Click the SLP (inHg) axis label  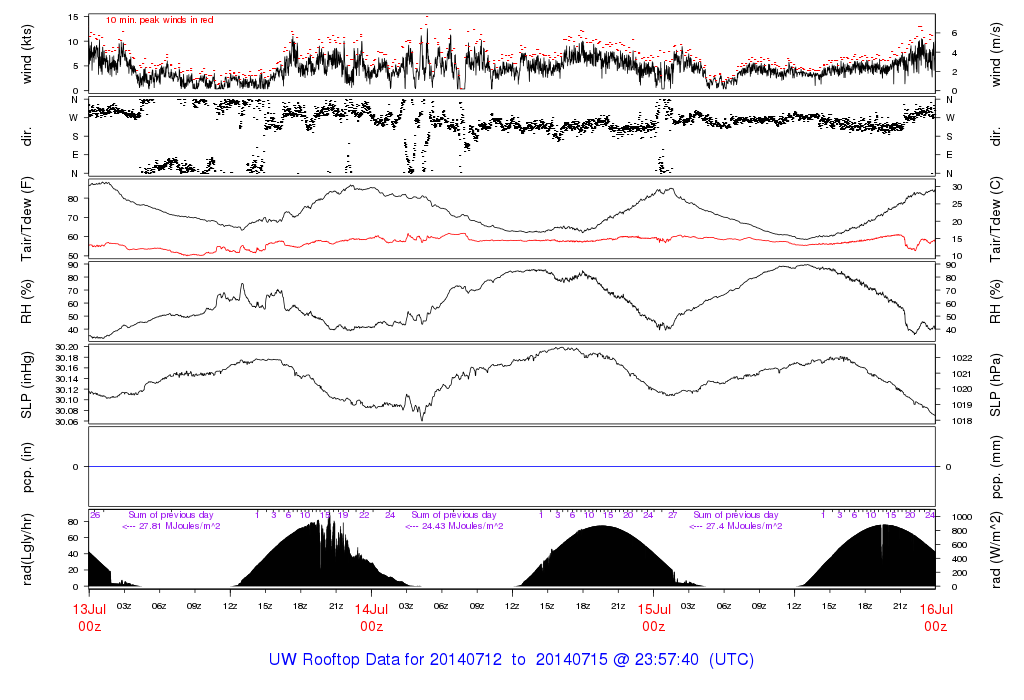[27, 384]
